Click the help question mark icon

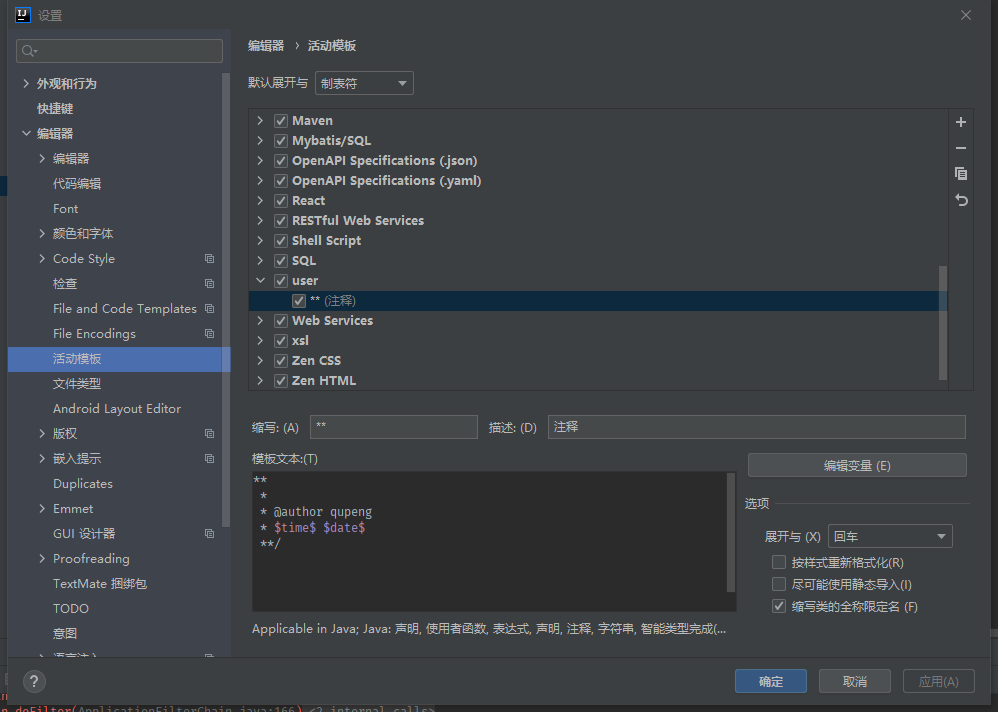tap(34, 681)
